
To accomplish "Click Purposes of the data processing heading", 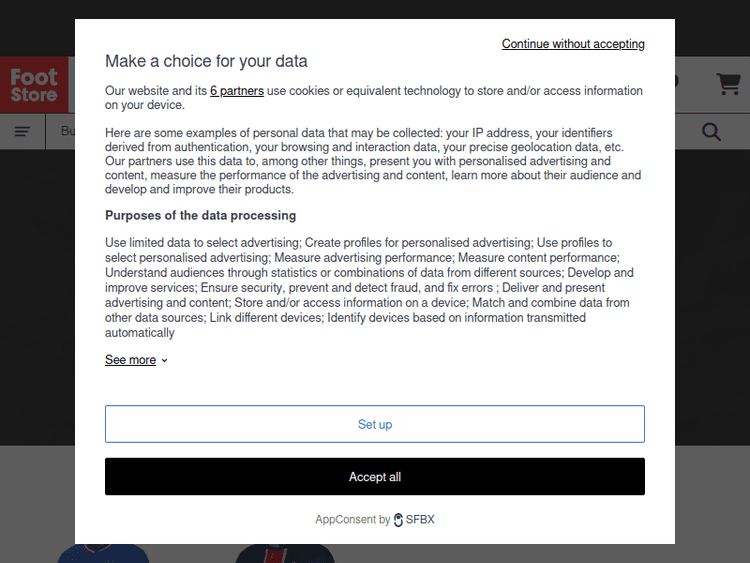I will point(200,216).
